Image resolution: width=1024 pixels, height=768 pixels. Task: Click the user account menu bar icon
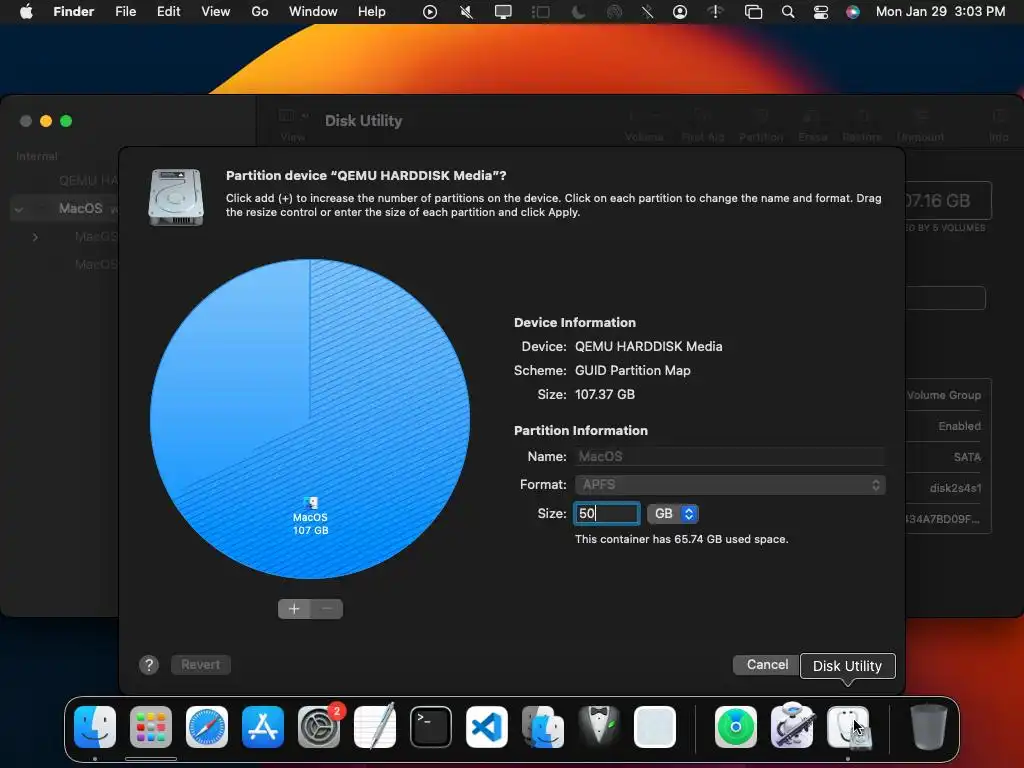[x=680, y=12]
